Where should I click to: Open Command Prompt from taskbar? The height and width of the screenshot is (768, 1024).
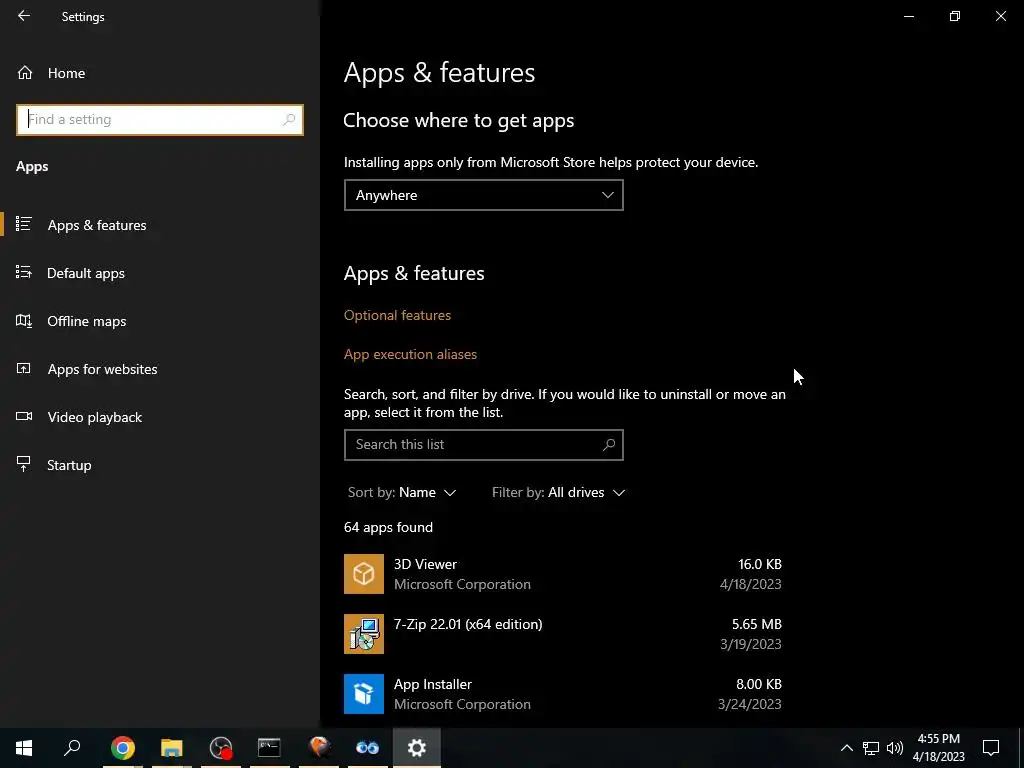coord(269,748)
